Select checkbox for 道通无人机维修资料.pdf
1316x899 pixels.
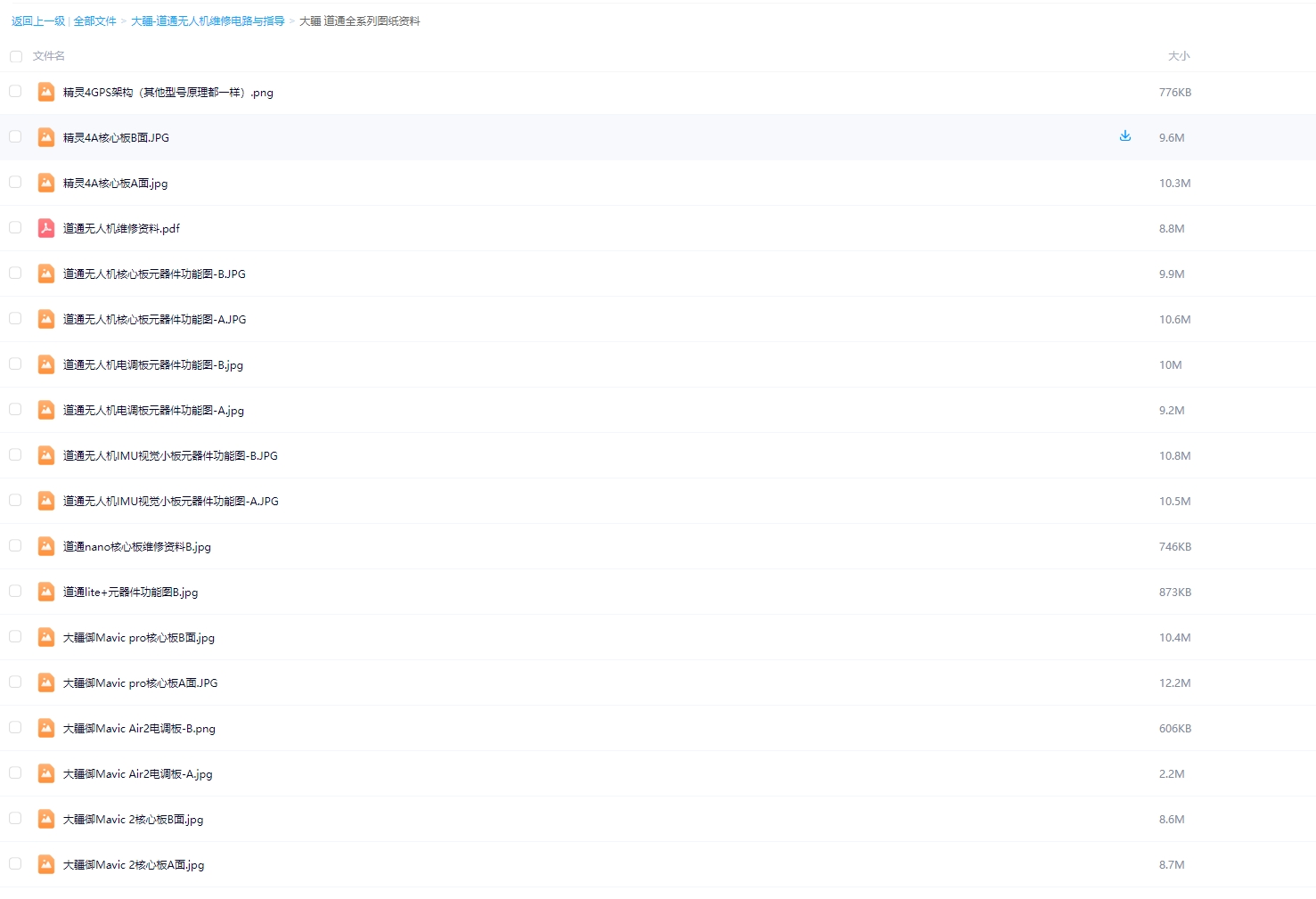click(15, 227)
